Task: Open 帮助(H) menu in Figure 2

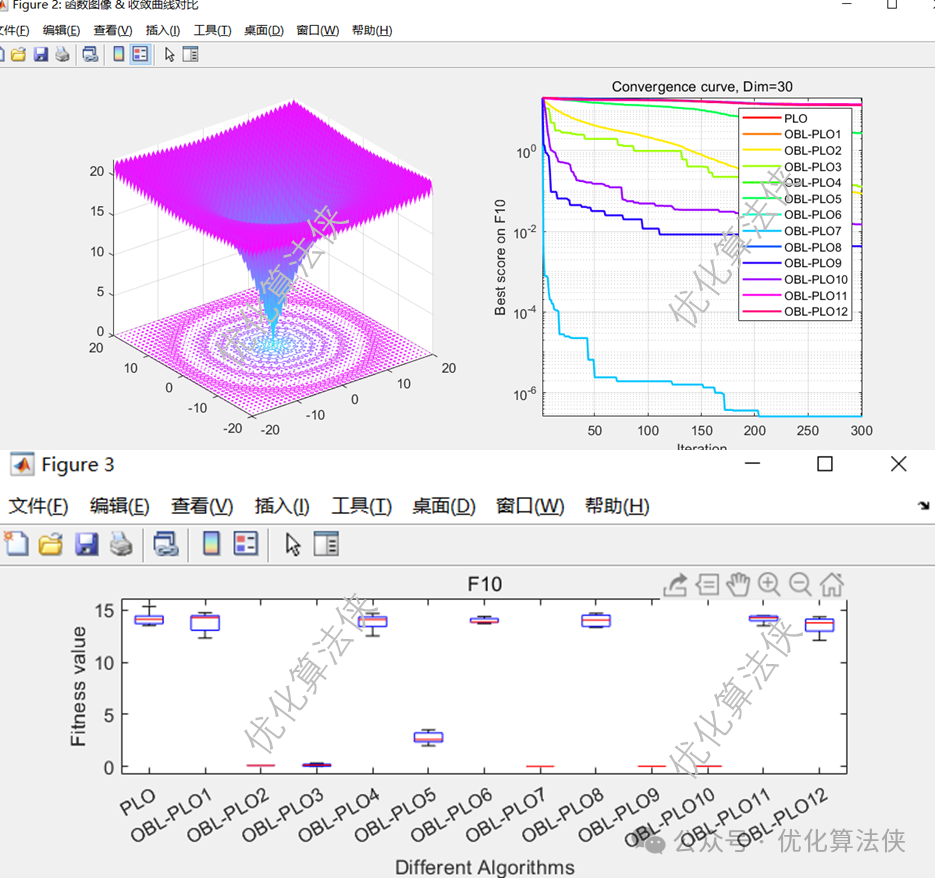Action: coord(372,30)
